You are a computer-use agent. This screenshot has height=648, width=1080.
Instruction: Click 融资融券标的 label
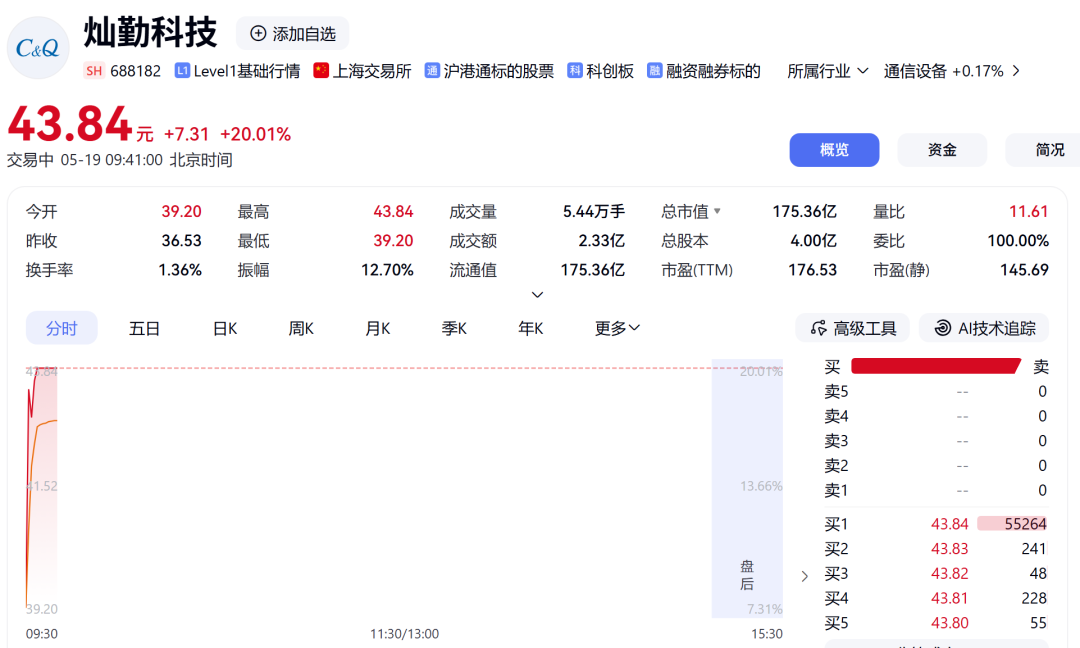(x=714, y=71)
